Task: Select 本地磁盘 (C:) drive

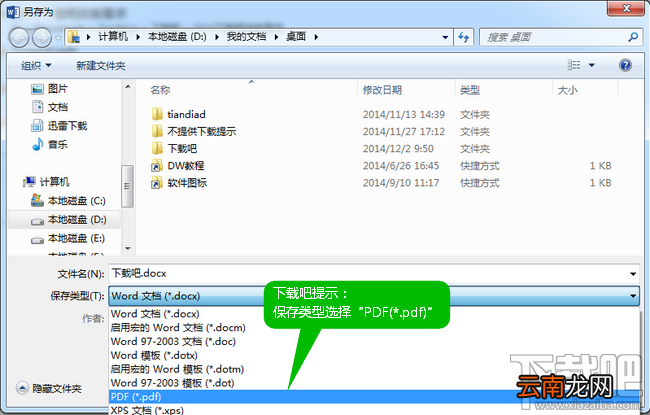Action: point(68,201)
